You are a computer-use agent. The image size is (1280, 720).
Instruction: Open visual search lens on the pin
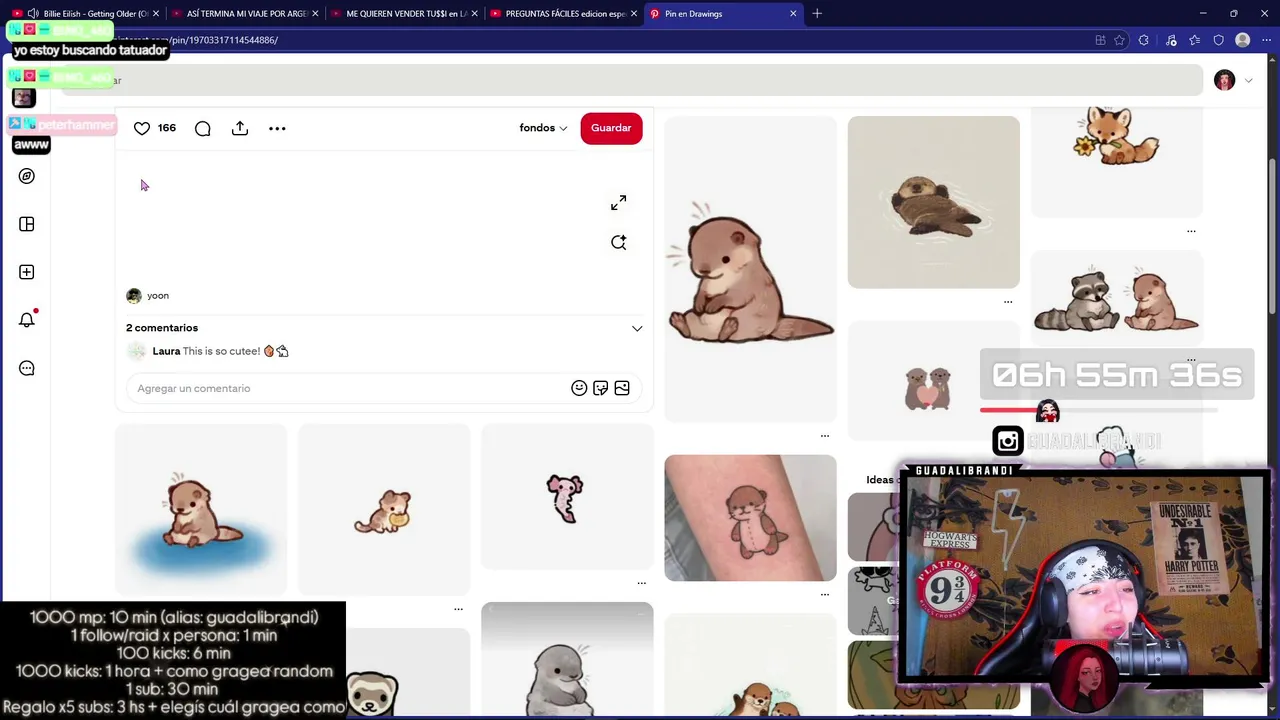click(x=619, y=242)
